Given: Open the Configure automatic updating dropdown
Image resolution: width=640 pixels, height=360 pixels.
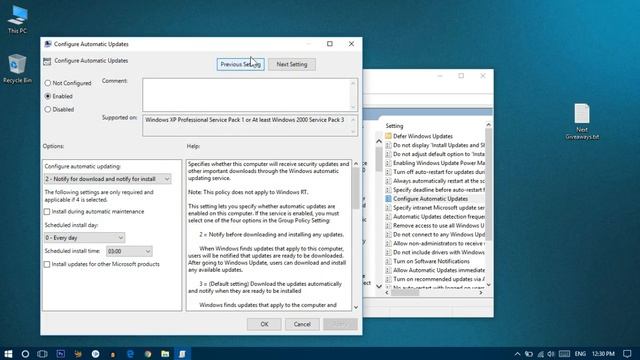Looking at the screenshot, I should point(107,179).
